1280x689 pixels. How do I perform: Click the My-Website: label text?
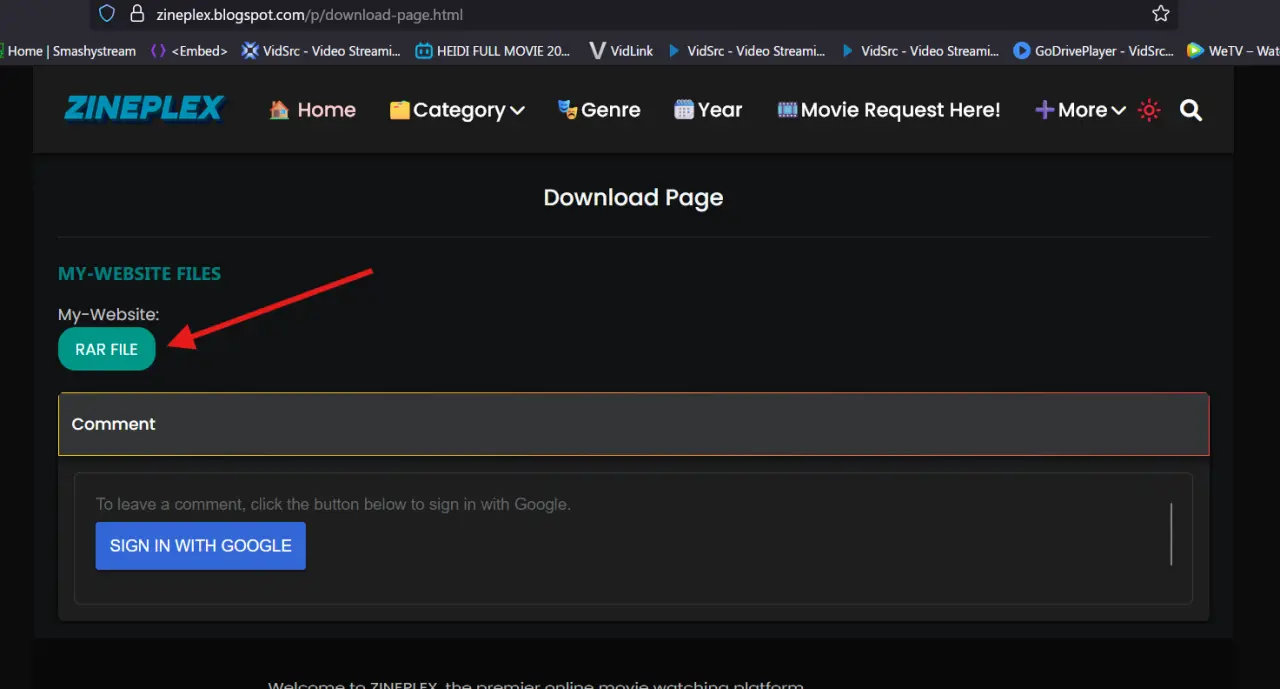[108, 314]
